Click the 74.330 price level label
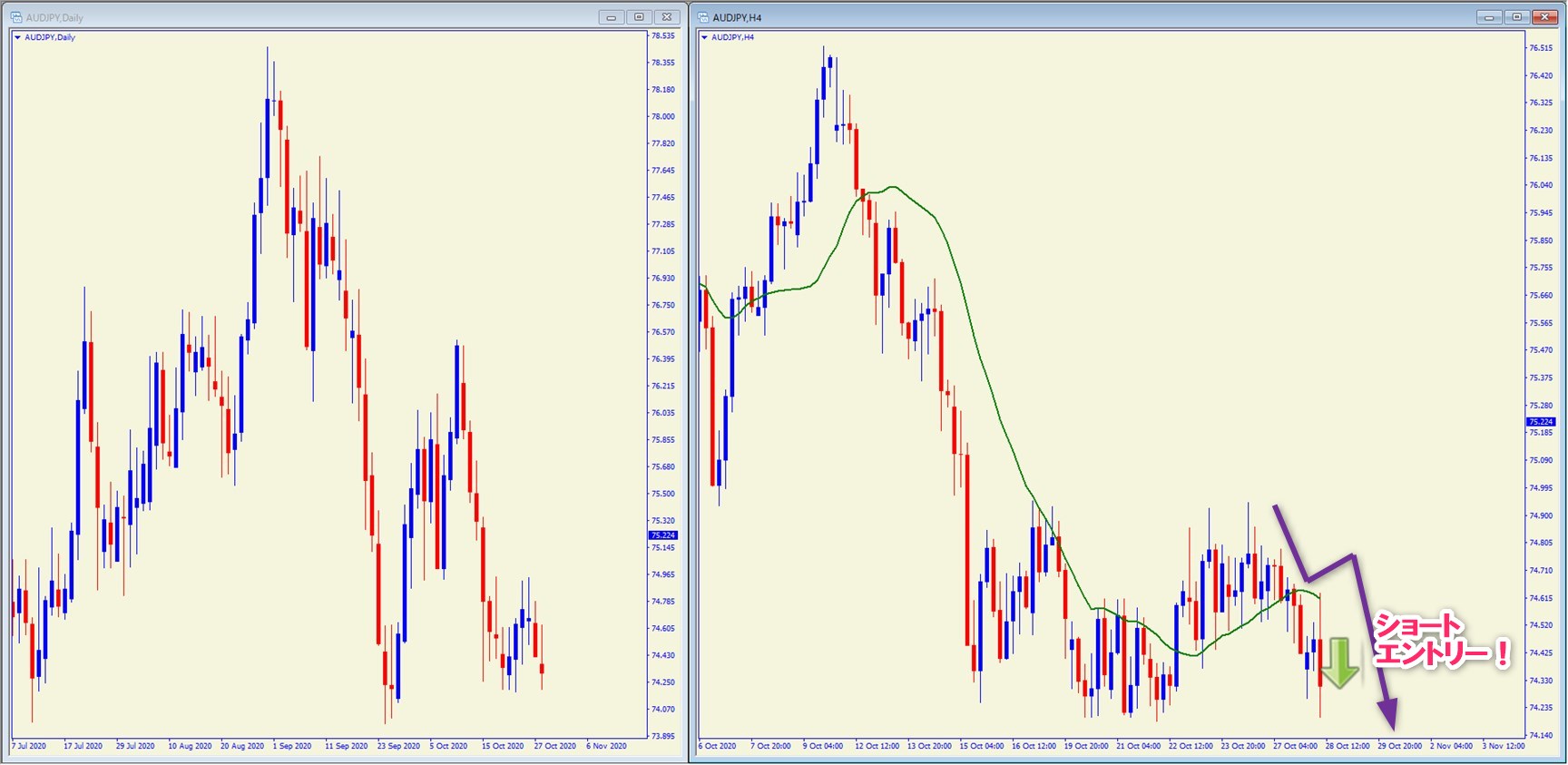 1541,681
